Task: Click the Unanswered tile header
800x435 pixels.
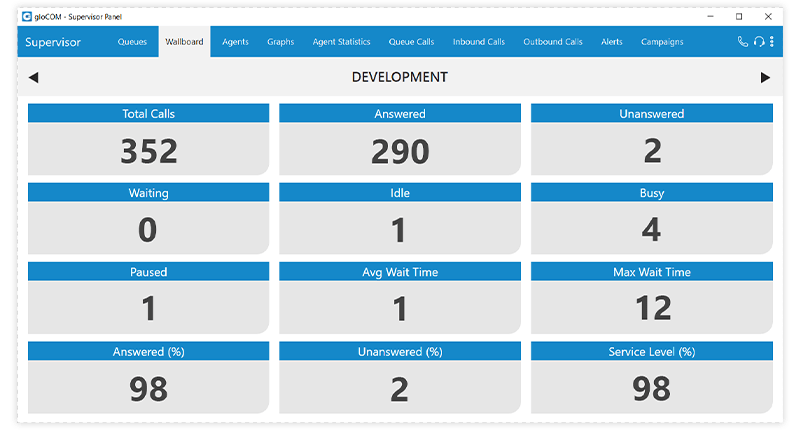Action: tap(652, 113)
